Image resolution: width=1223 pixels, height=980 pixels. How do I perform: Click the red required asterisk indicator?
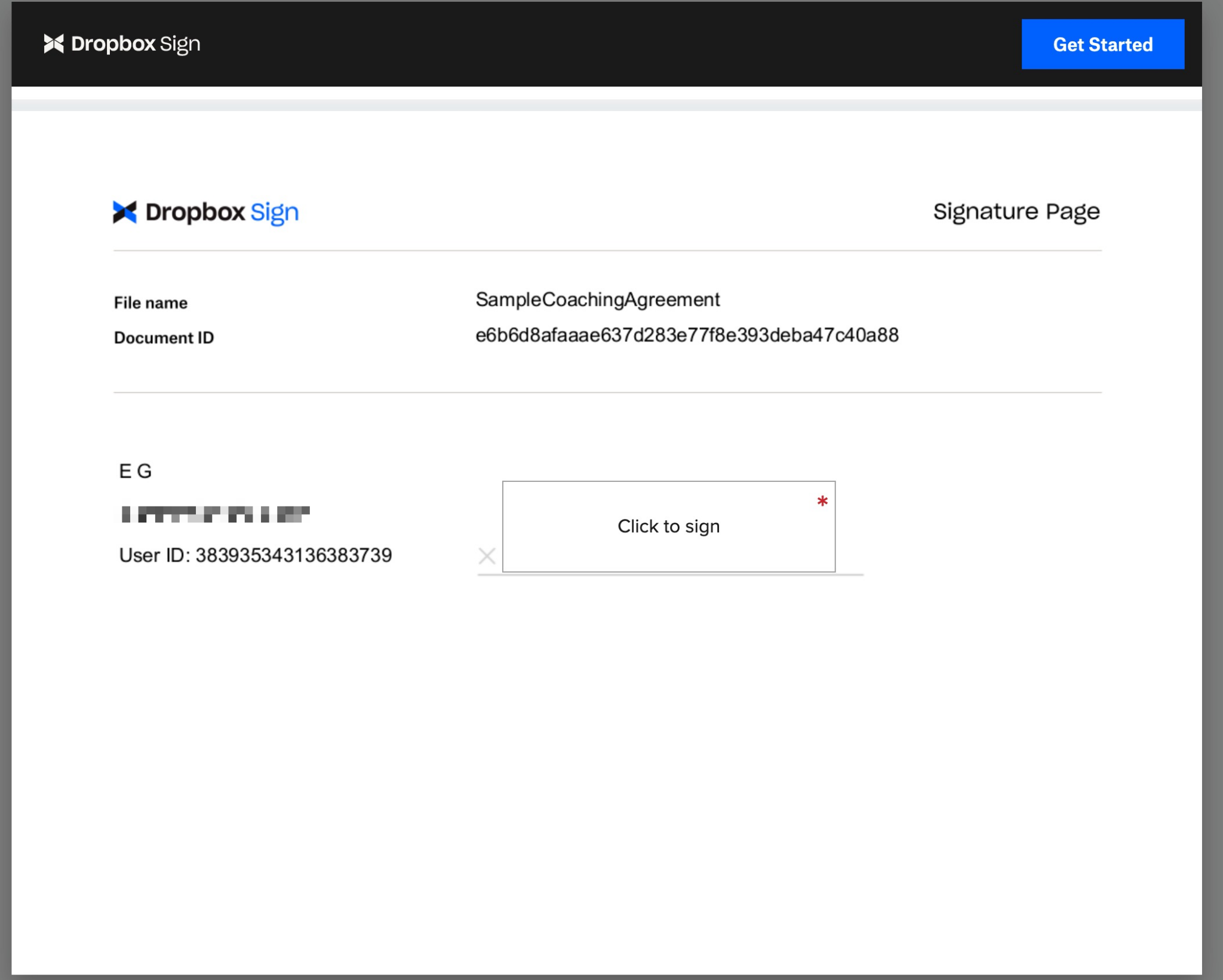[x=822, y=502]
